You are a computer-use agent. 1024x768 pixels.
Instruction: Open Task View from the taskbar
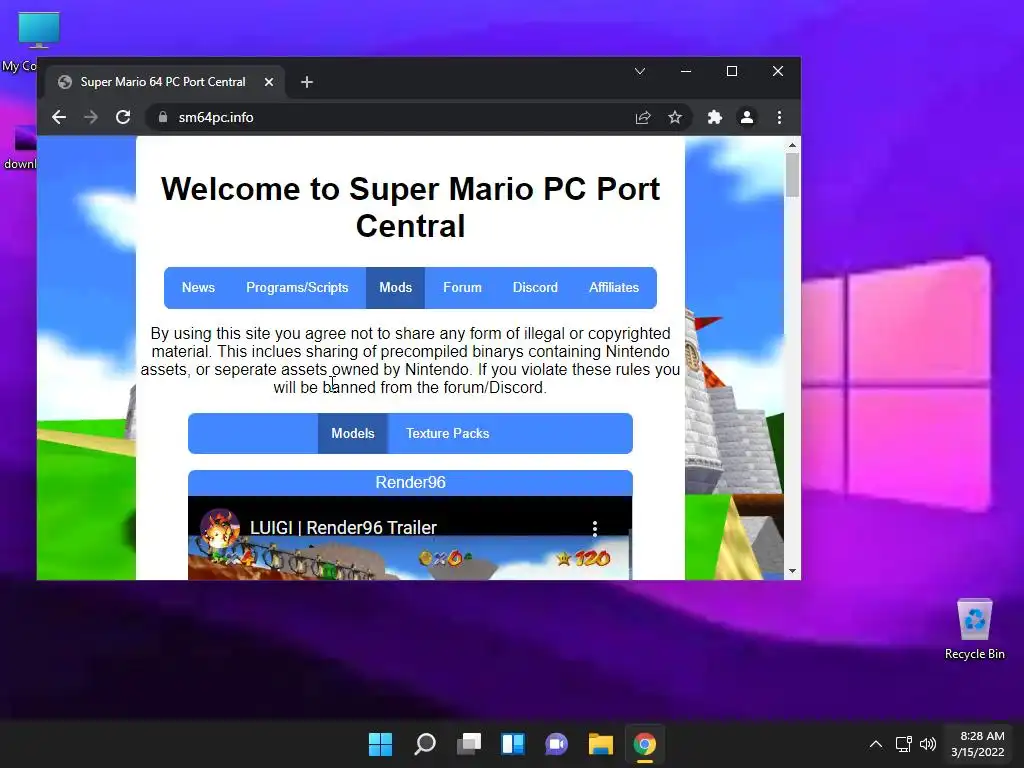469,744
